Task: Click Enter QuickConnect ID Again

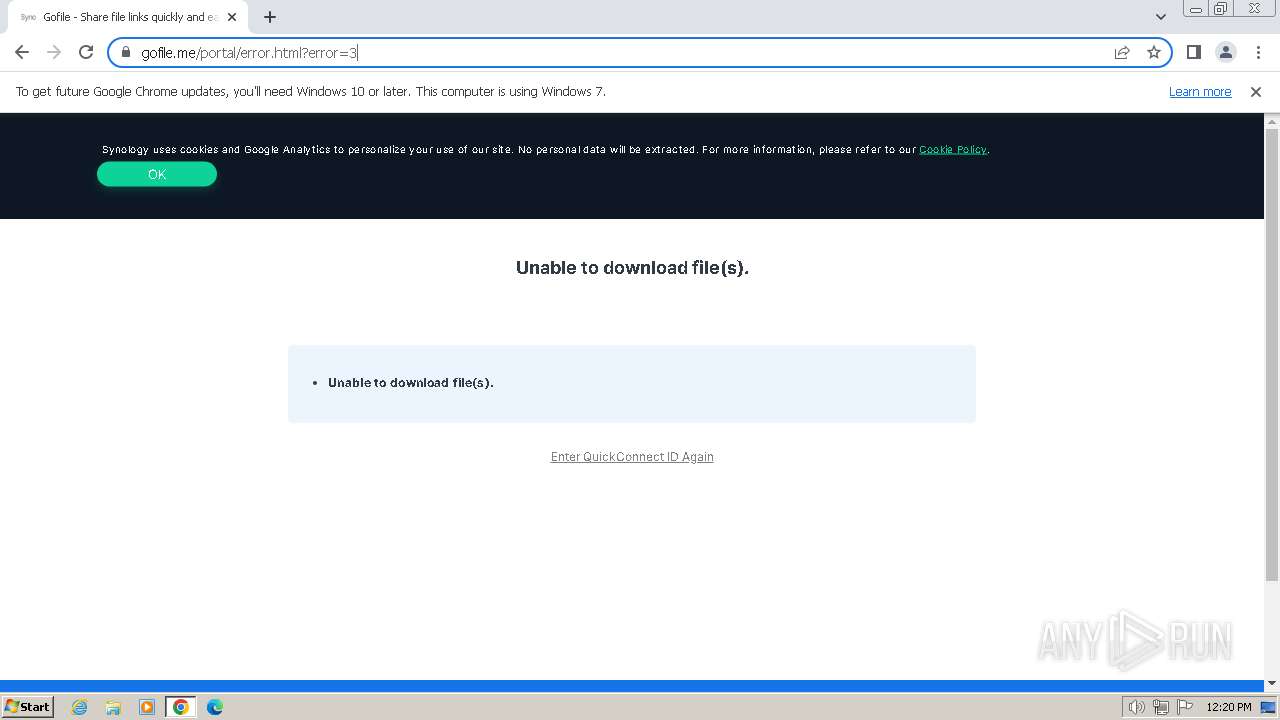Action: coord(632,456)
